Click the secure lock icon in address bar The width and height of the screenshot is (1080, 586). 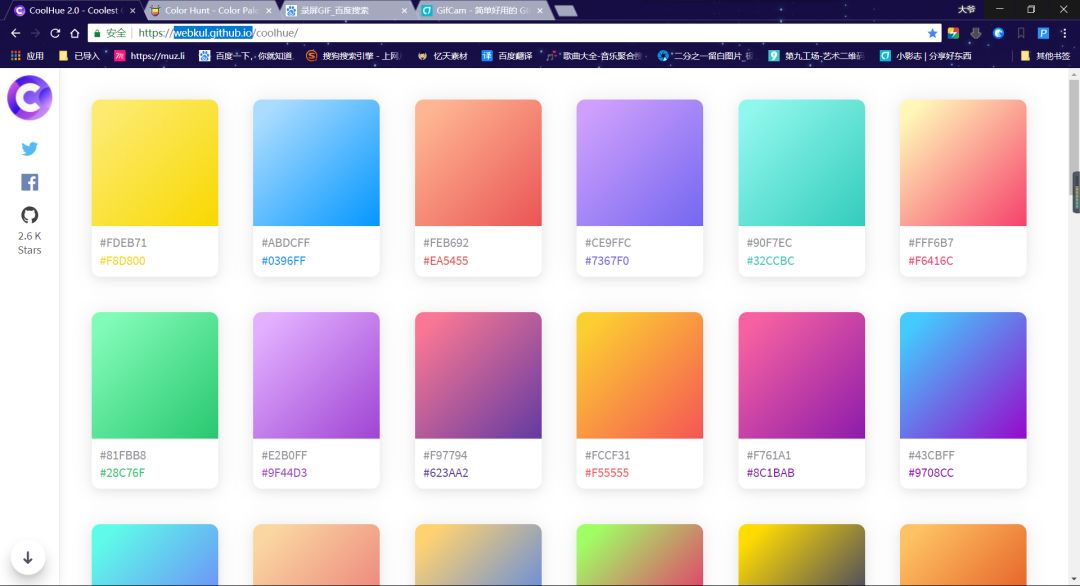(97, 33)
